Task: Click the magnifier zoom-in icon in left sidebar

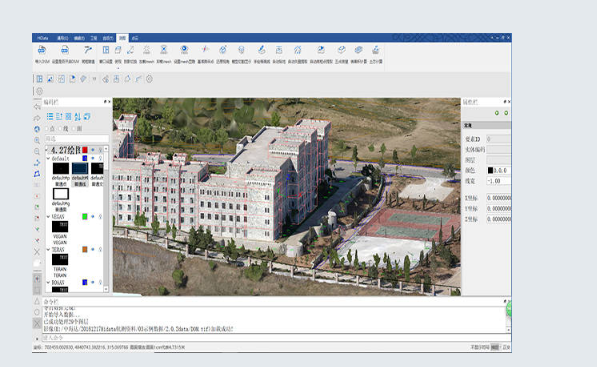Action: point(37,140)
